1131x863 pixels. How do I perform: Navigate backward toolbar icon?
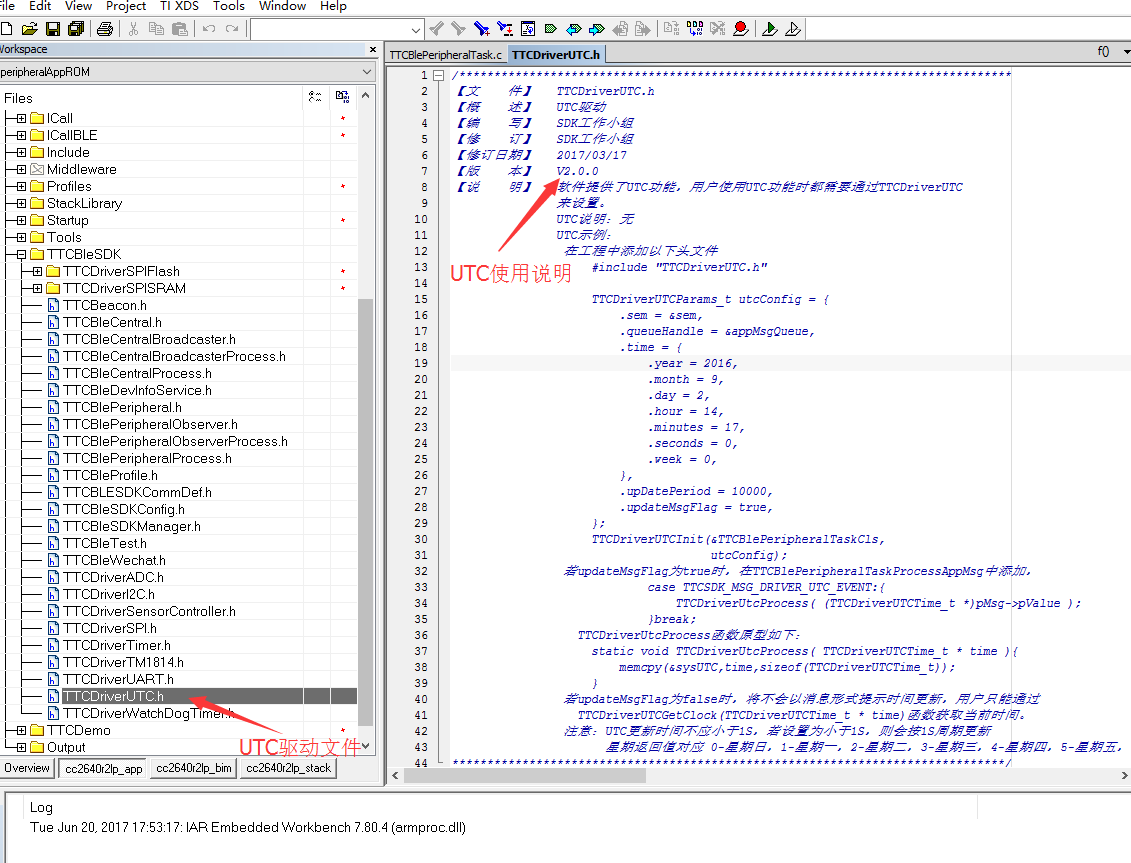coord(620,29)
